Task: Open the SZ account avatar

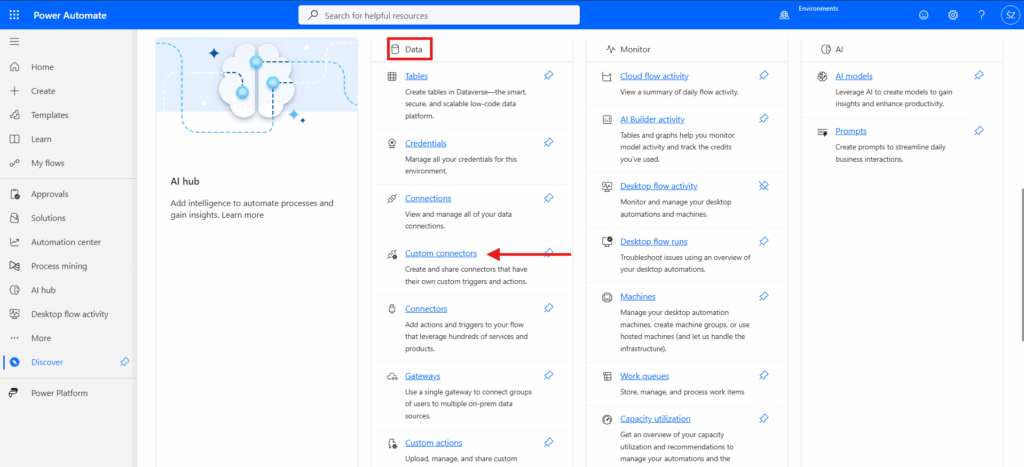Action: (1010, 15)
